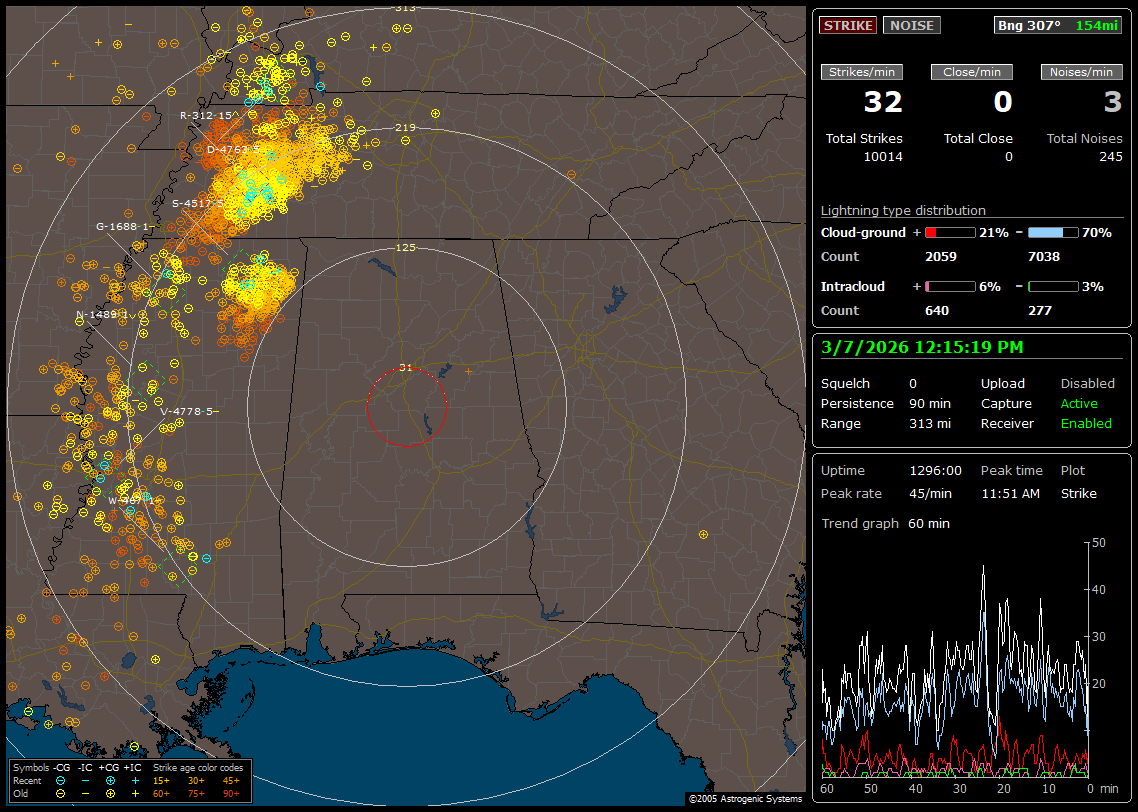Viewport: 1138px width, 812px height.
Task: Select the Bng 307° 154mi bearing readout
Action: click(x=1058, y=26)
